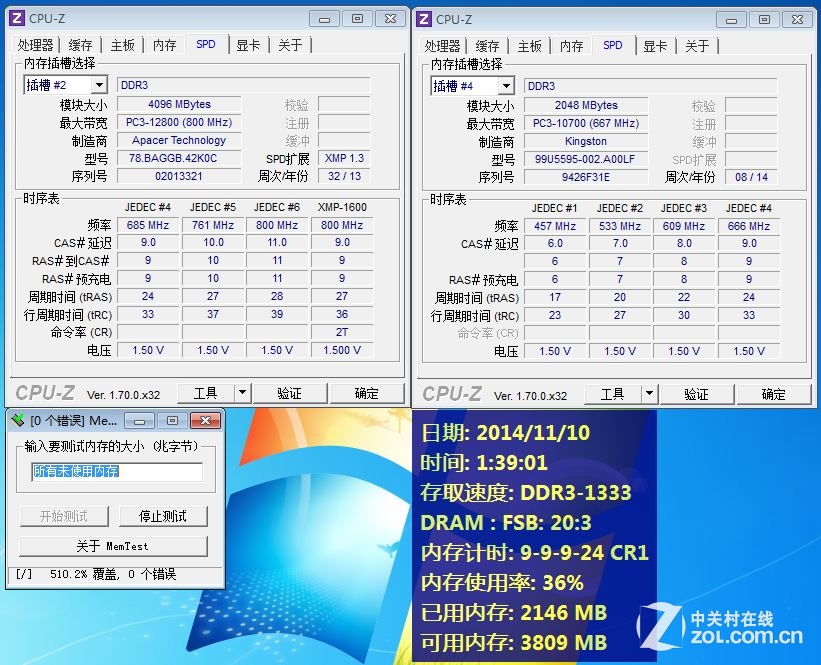Open 主板 tab in left CPU-Z window
Viewport: 821px width, 665px height.
[123, 45]
